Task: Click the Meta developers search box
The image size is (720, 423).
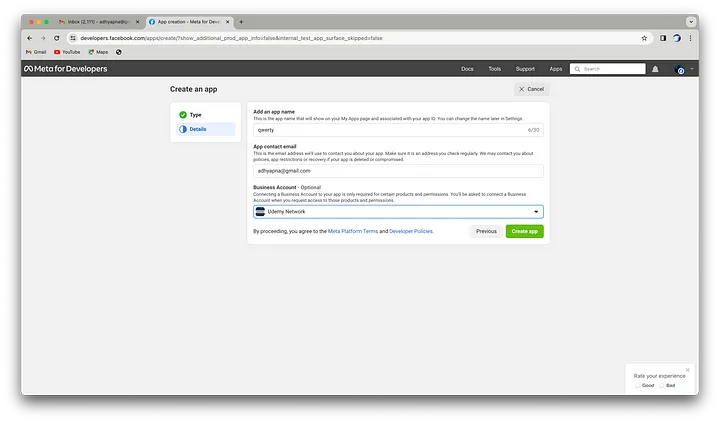Action: pyautogui.click(x=608, y=69)
